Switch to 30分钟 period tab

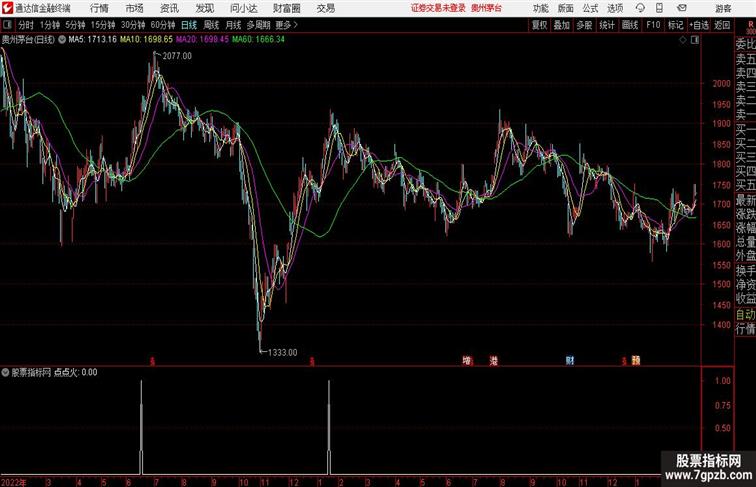click(133, 25)
